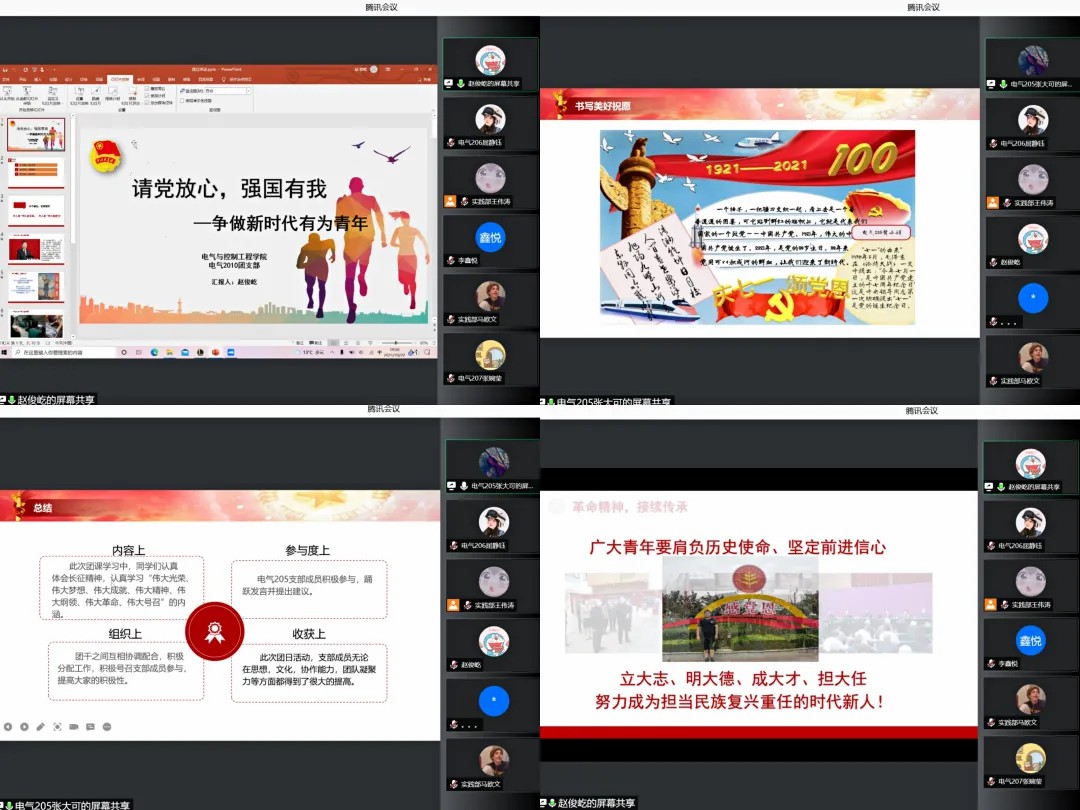
Task: Open Task View from the shared taskbar
Action: pos(138,353)
